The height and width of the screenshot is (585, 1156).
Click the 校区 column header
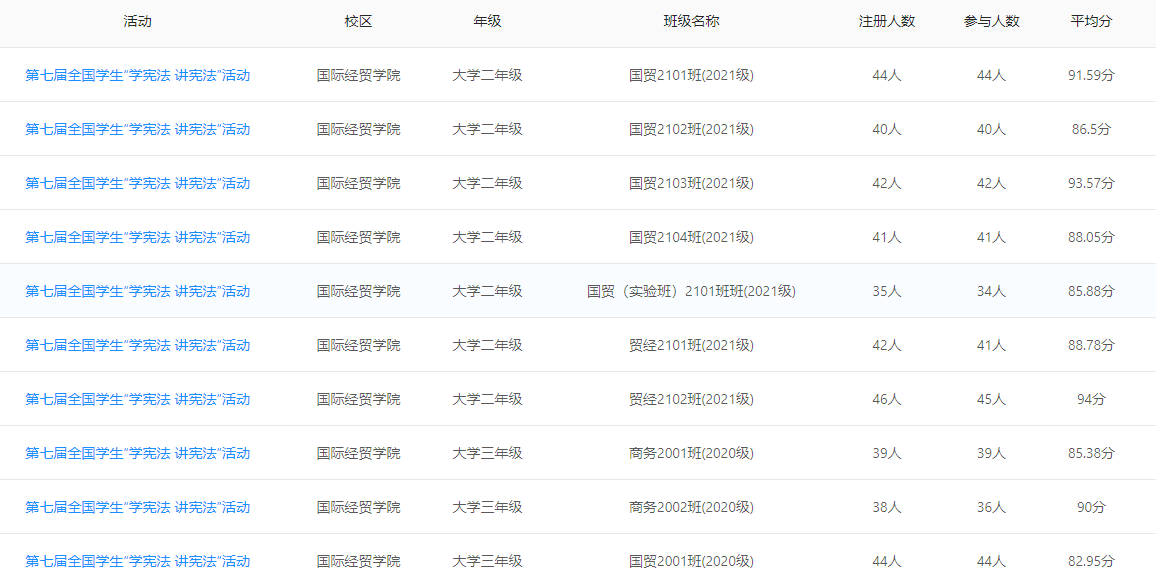[x=359, y=21]
